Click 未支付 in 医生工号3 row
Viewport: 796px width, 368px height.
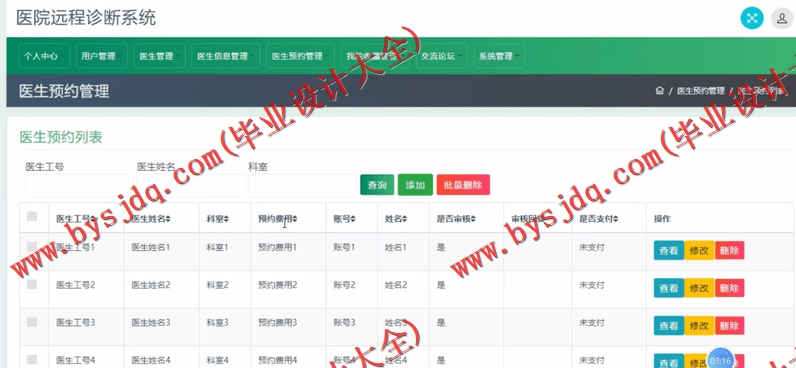click(591, 322)
